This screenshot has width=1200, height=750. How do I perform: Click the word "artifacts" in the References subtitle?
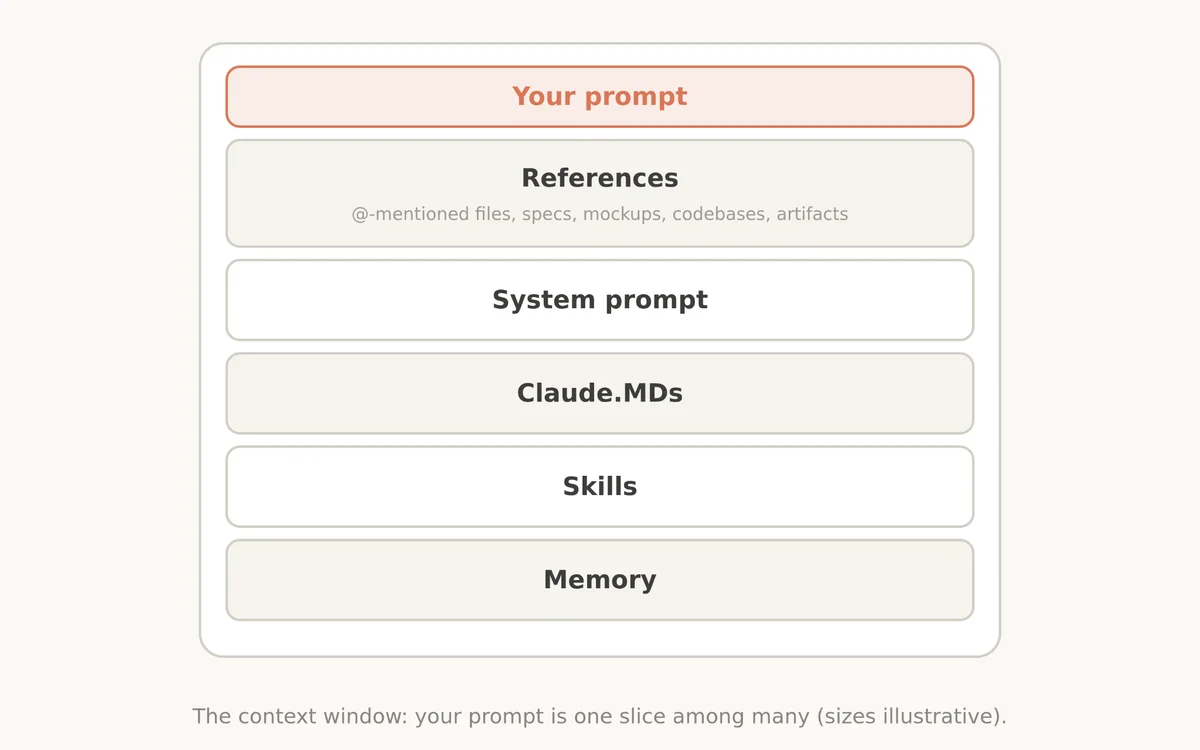tap(812, 214)
